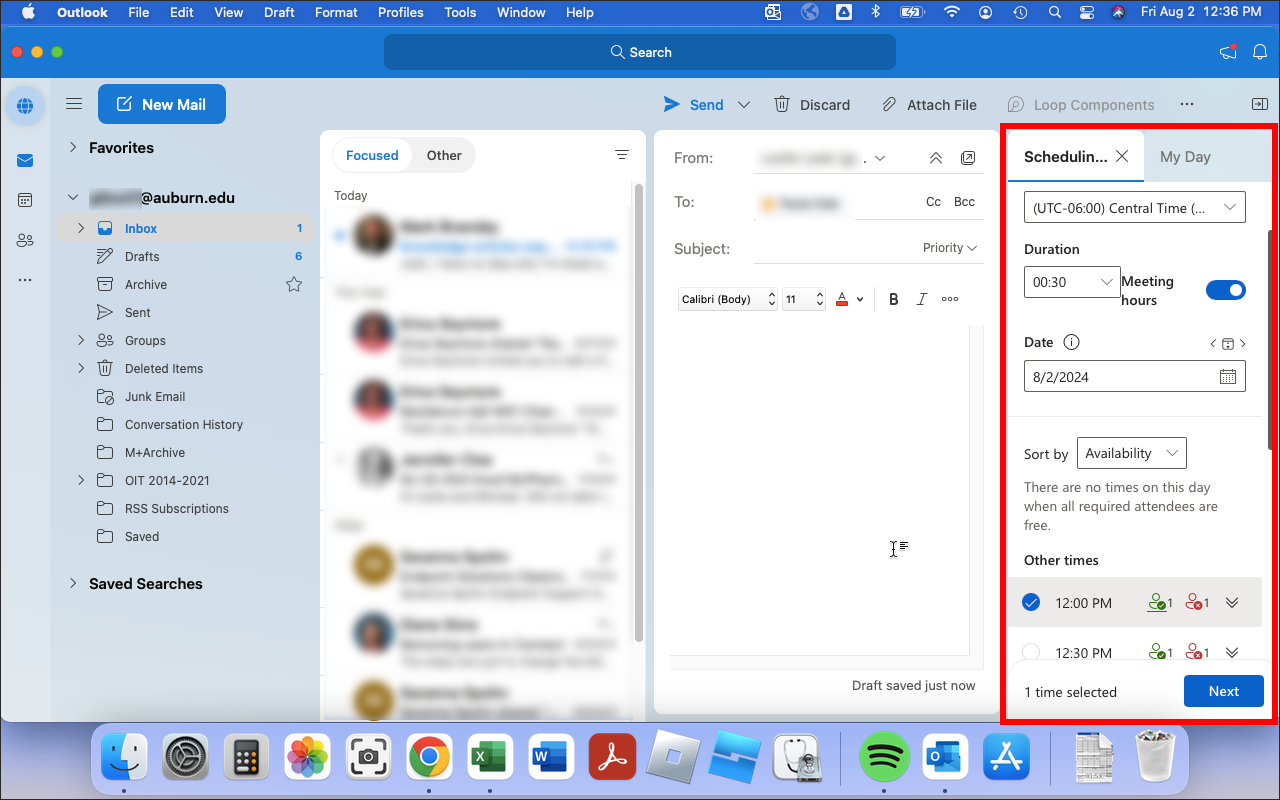Open the From account dropdown
Image resolution: width=1280 pixels, height=800 pixels.
coord(880,158)
